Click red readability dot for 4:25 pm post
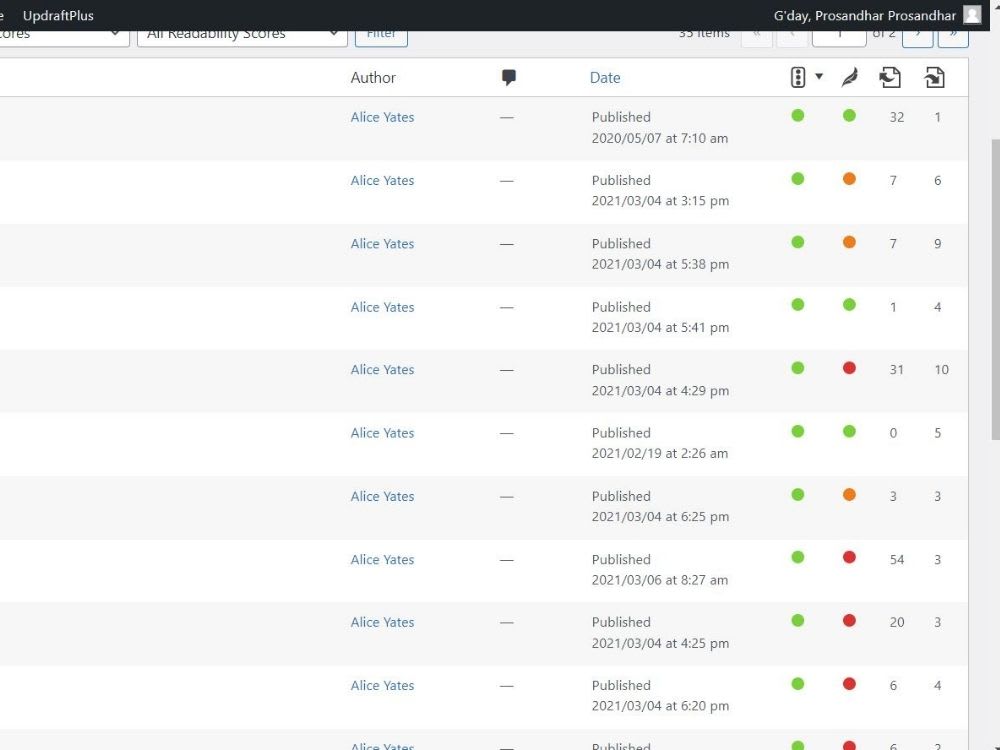 click(849, 621)
